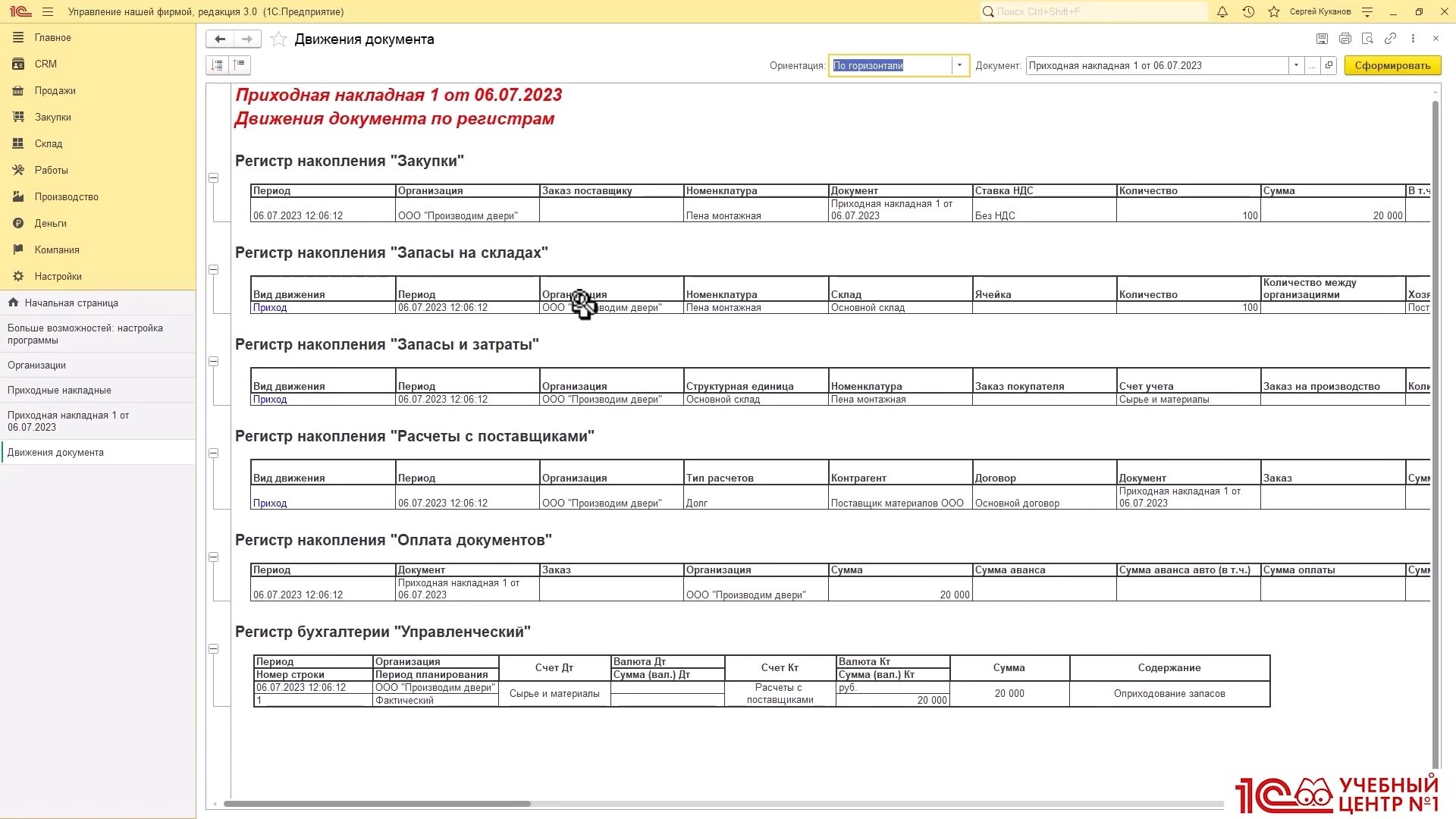
Task: Open the three-dot more actions menu
Action: (1413, 39)
